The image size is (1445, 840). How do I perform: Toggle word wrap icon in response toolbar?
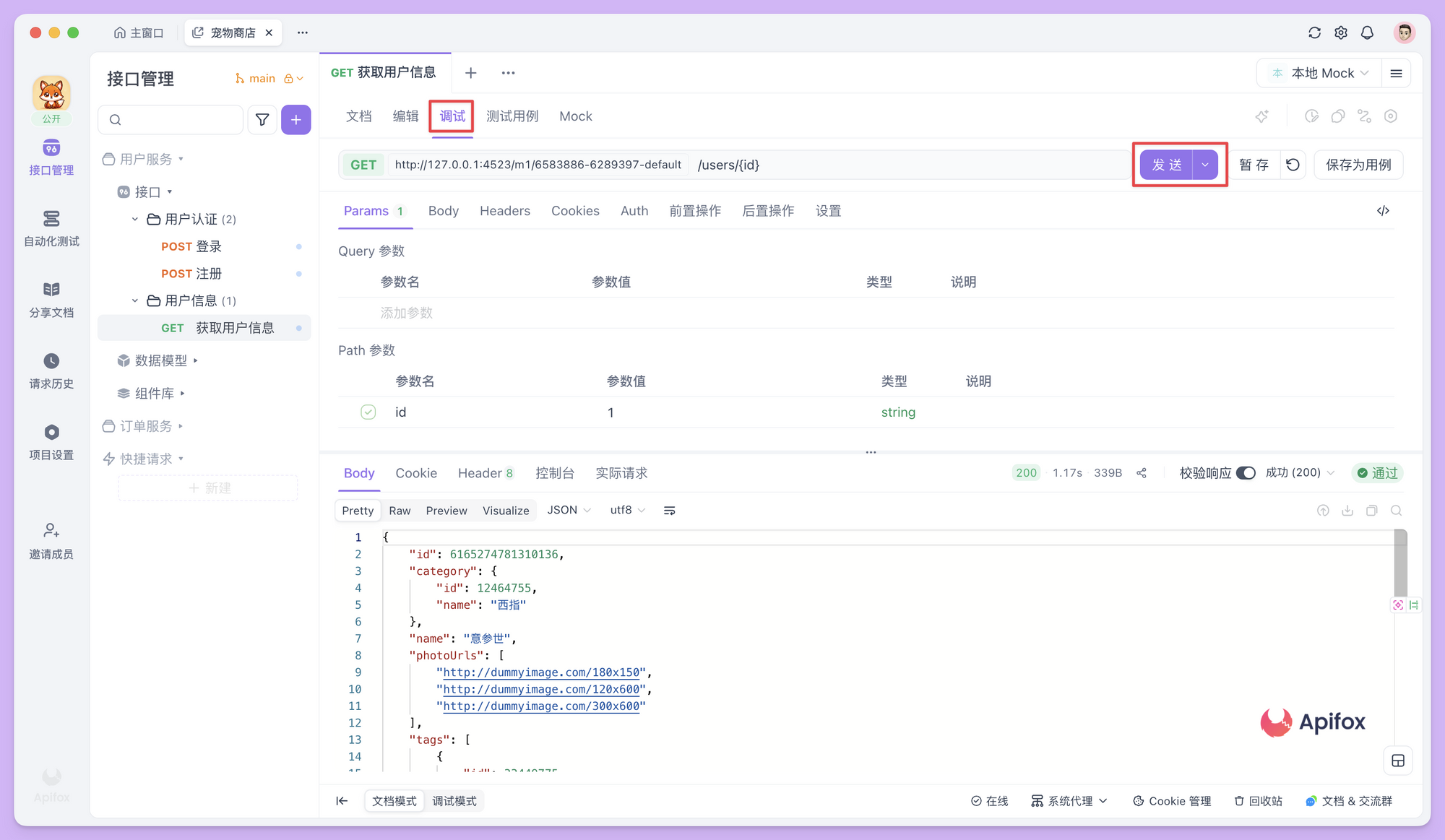[x=669, y=511]
